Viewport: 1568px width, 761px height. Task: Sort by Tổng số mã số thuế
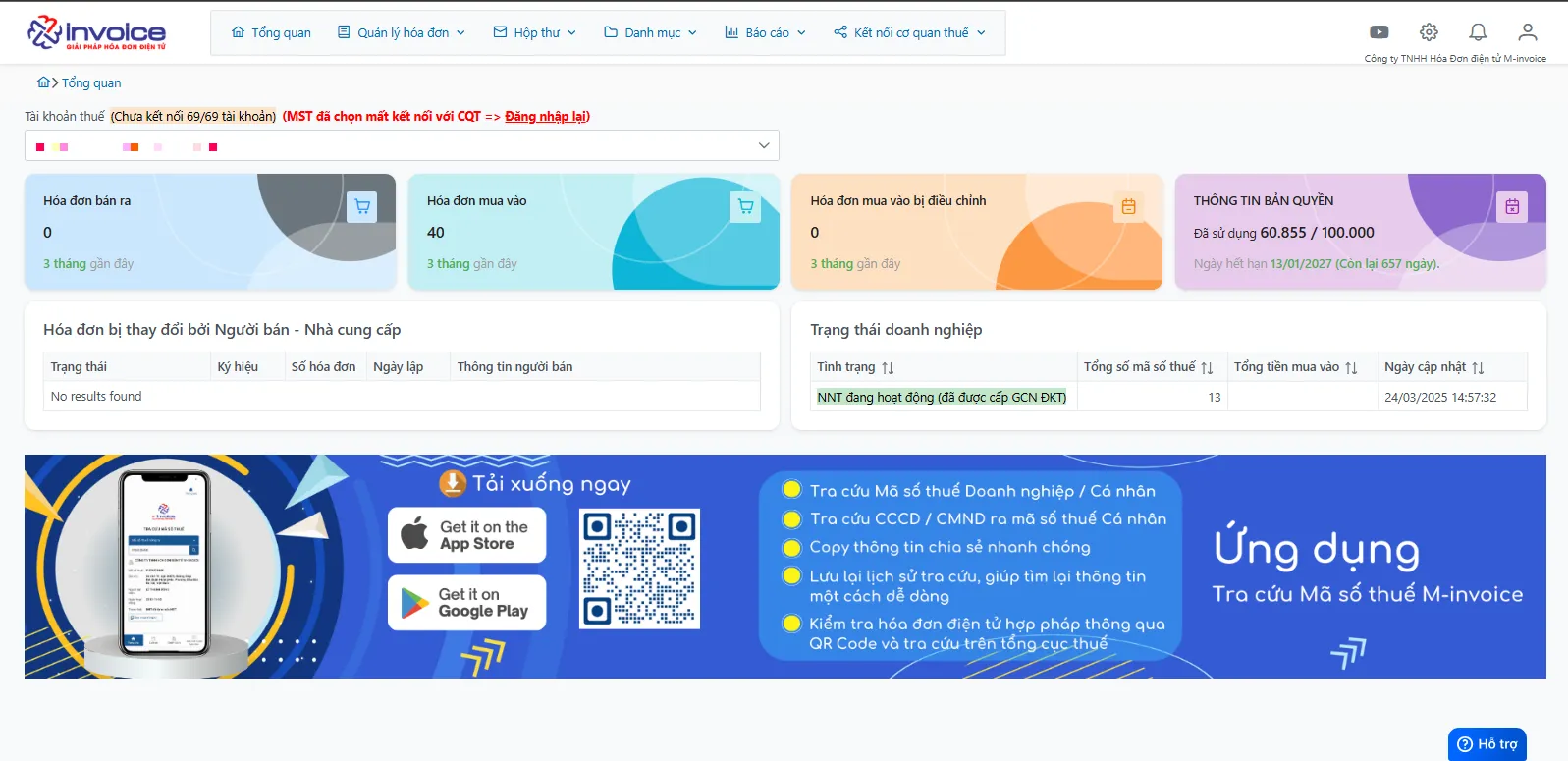pos(1207,367)
